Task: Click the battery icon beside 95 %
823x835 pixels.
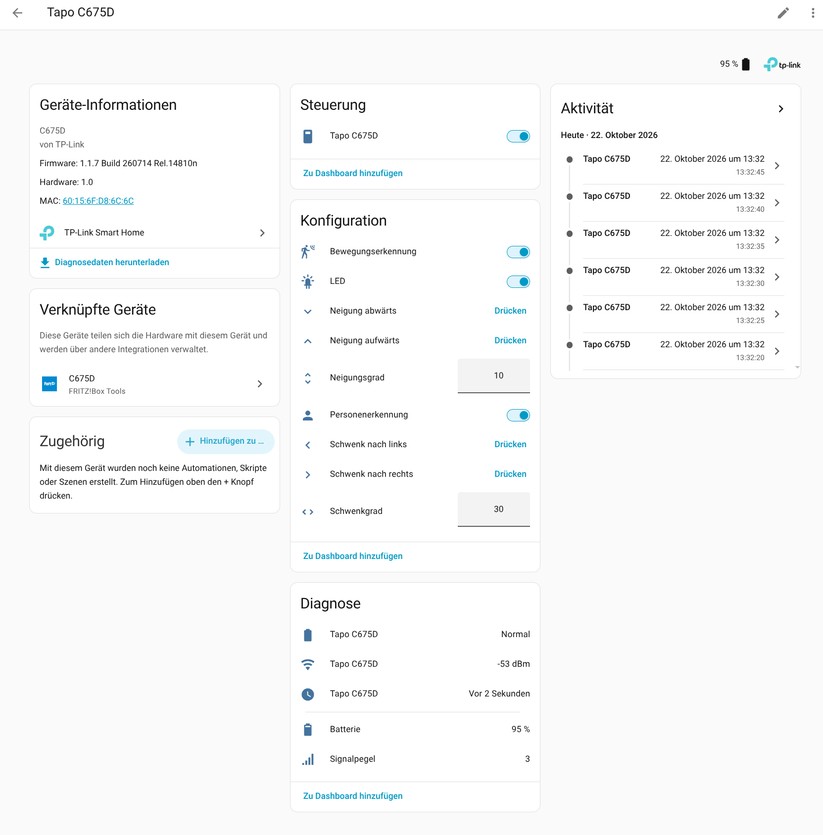Action: (x=746, y=64)
